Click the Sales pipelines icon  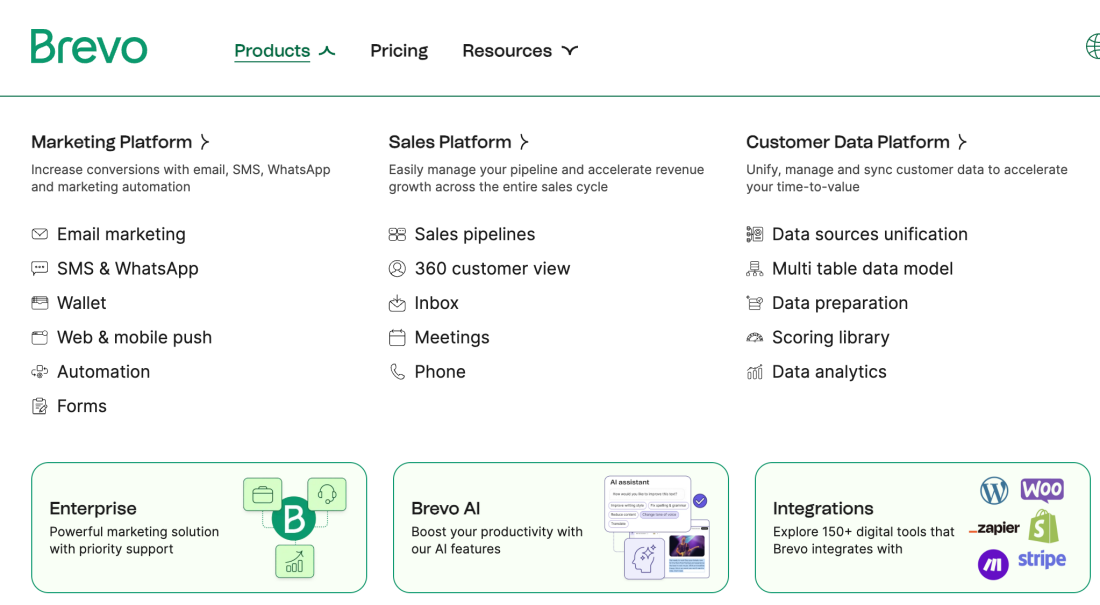397,234
